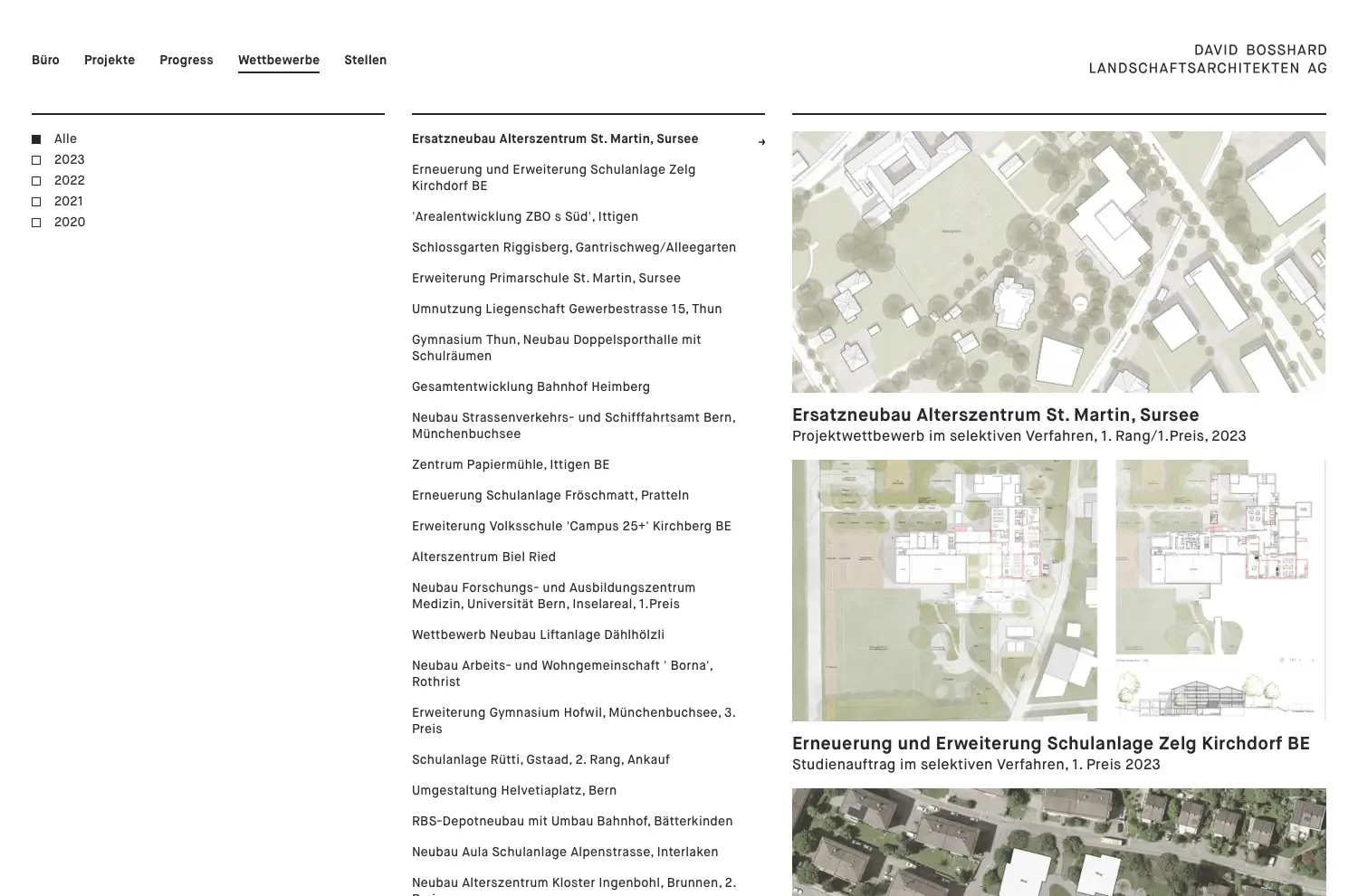The height and width of the screenshot is (896, 1358).
Task: Select the Alle filter checkbox
Action: point(36,139)
